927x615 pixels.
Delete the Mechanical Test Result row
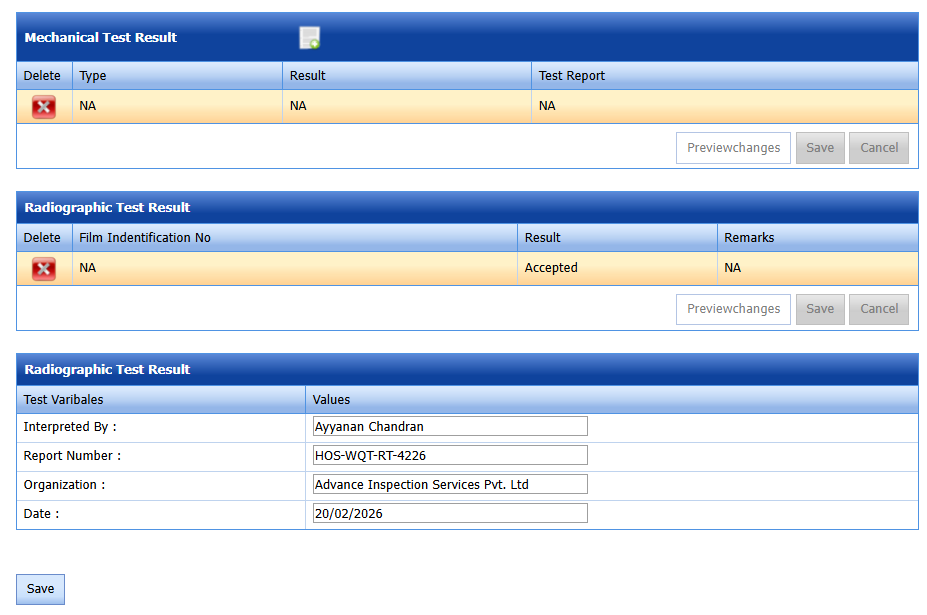[43, 107]
